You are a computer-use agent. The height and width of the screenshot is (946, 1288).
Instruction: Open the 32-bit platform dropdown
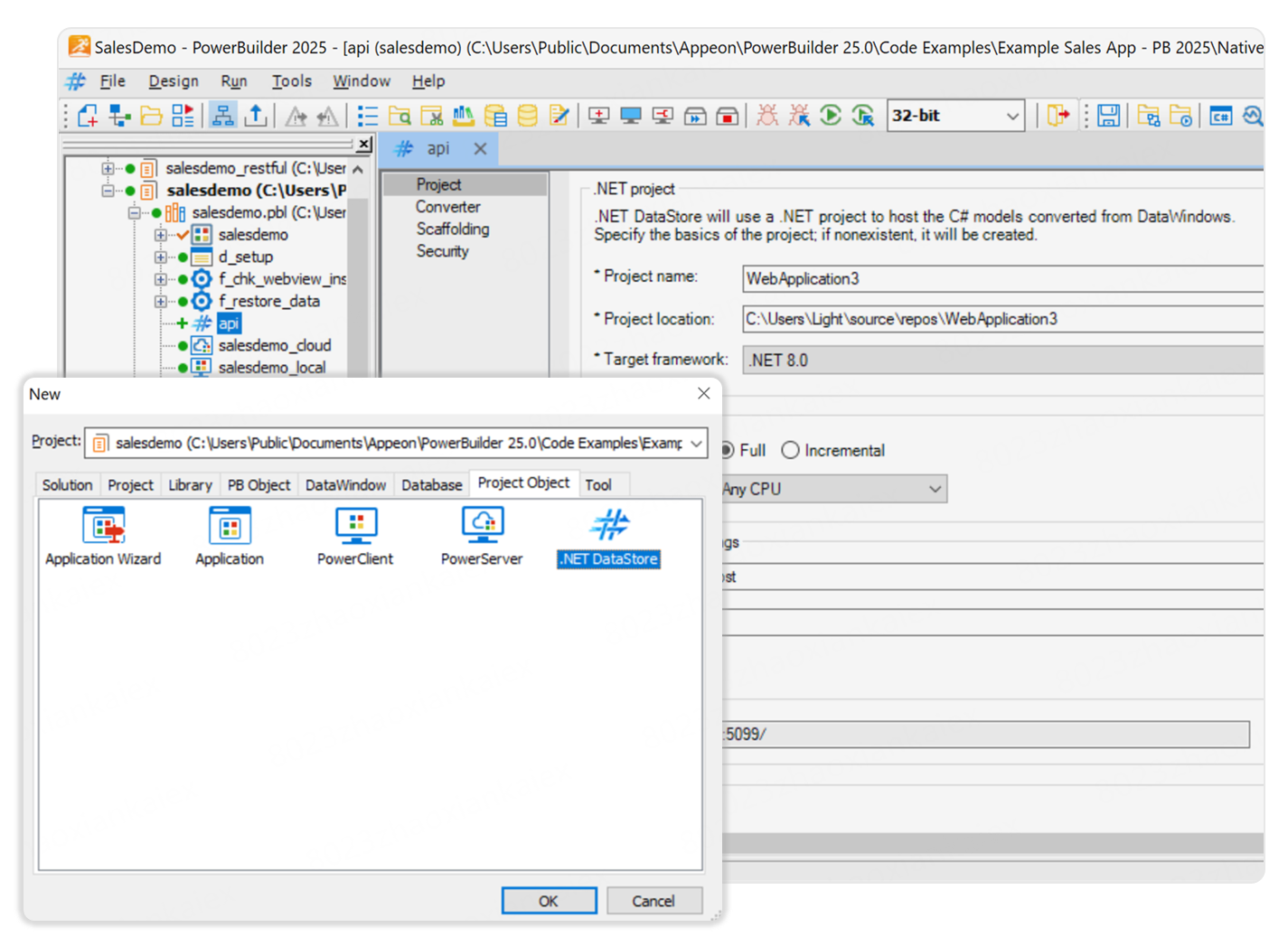coord(1012,116)
